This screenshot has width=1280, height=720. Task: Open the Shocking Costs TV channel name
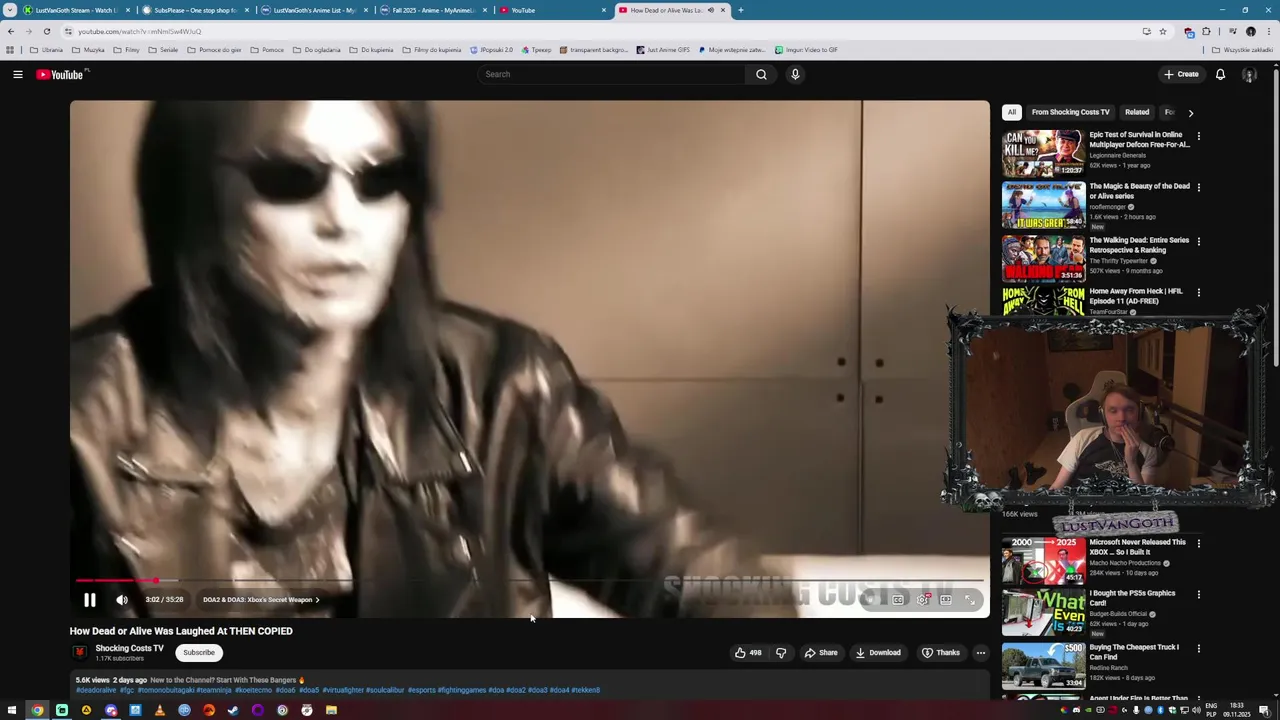[x=129, y=649]
